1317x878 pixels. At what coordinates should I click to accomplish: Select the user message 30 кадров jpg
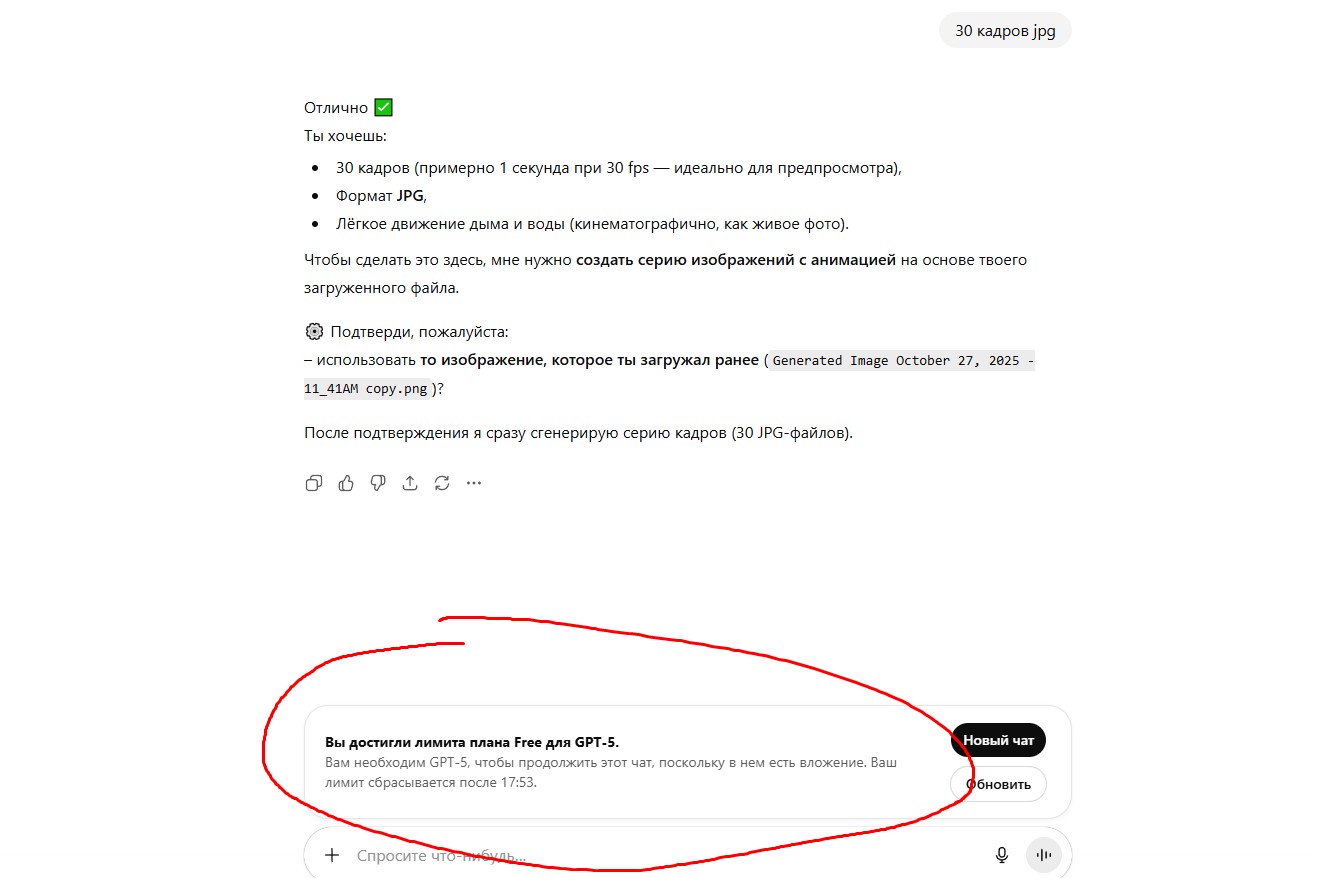coord(1005,31)
